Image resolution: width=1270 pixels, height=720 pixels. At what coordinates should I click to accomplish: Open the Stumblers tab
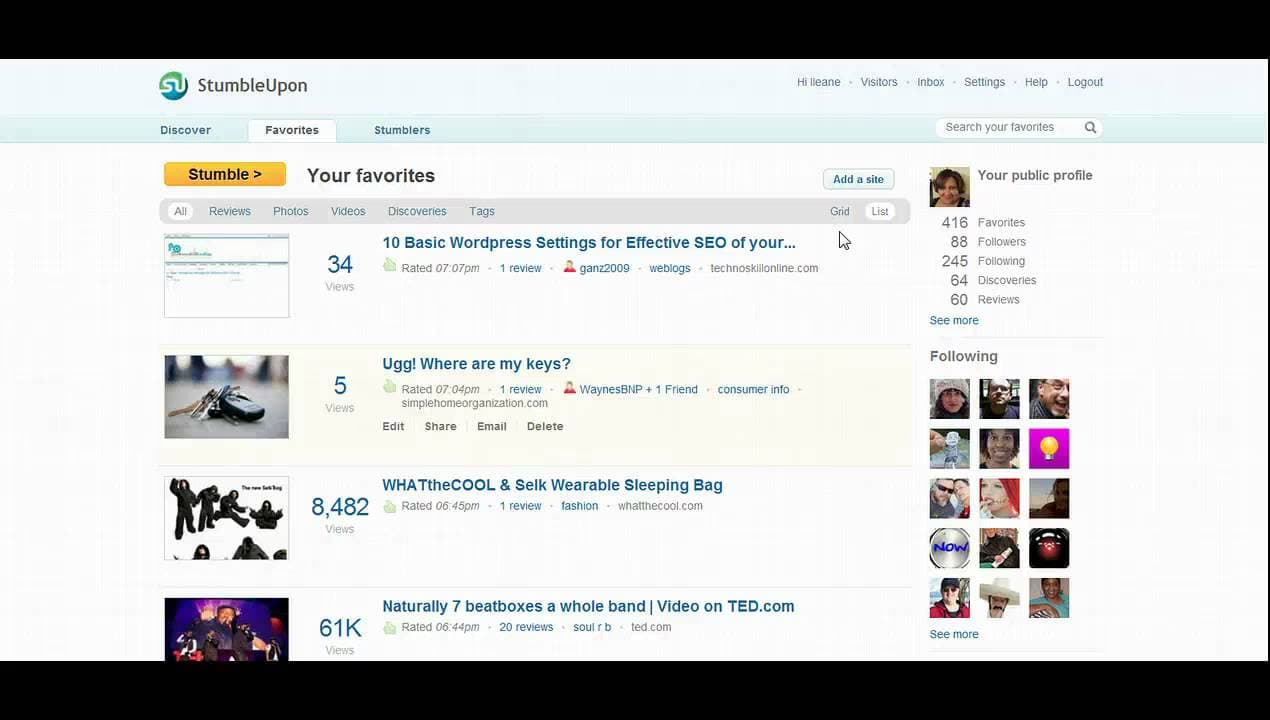tap(402, 130)
